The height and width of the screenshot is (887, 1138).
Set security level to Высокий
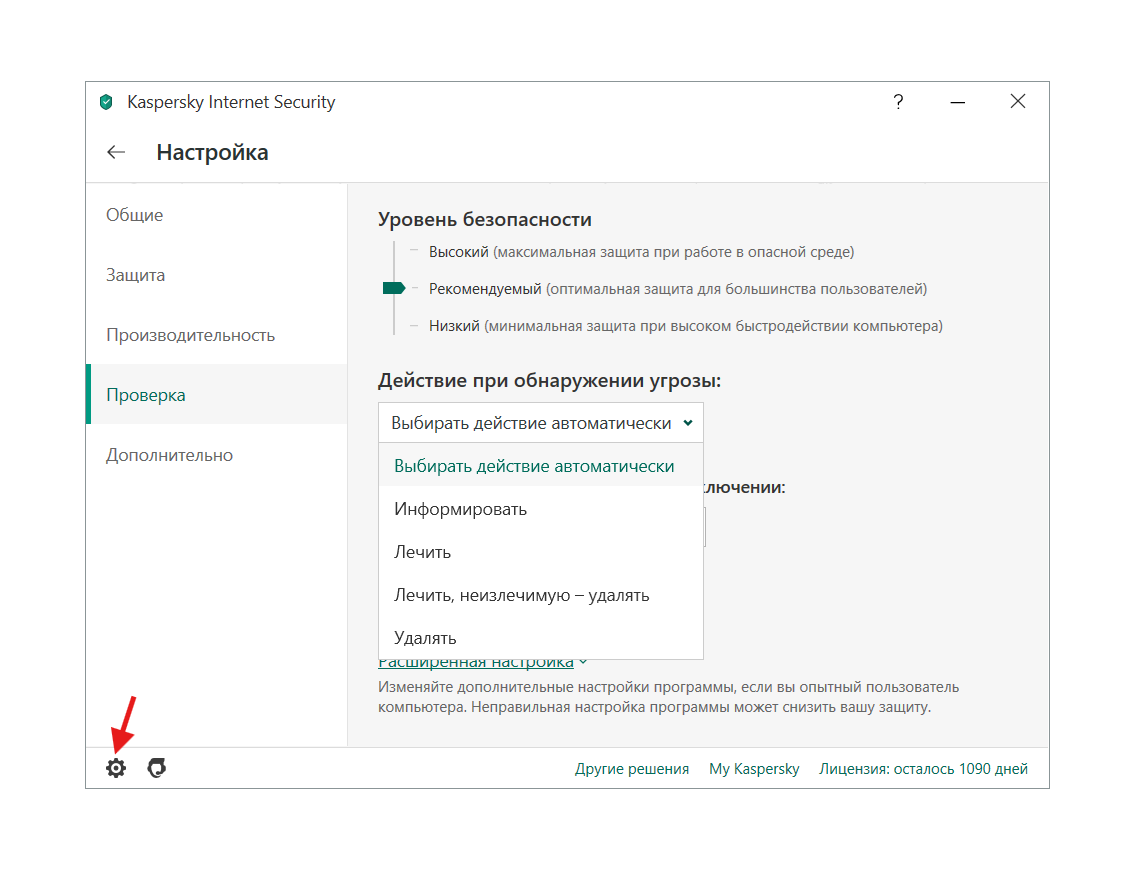point(641,252)
